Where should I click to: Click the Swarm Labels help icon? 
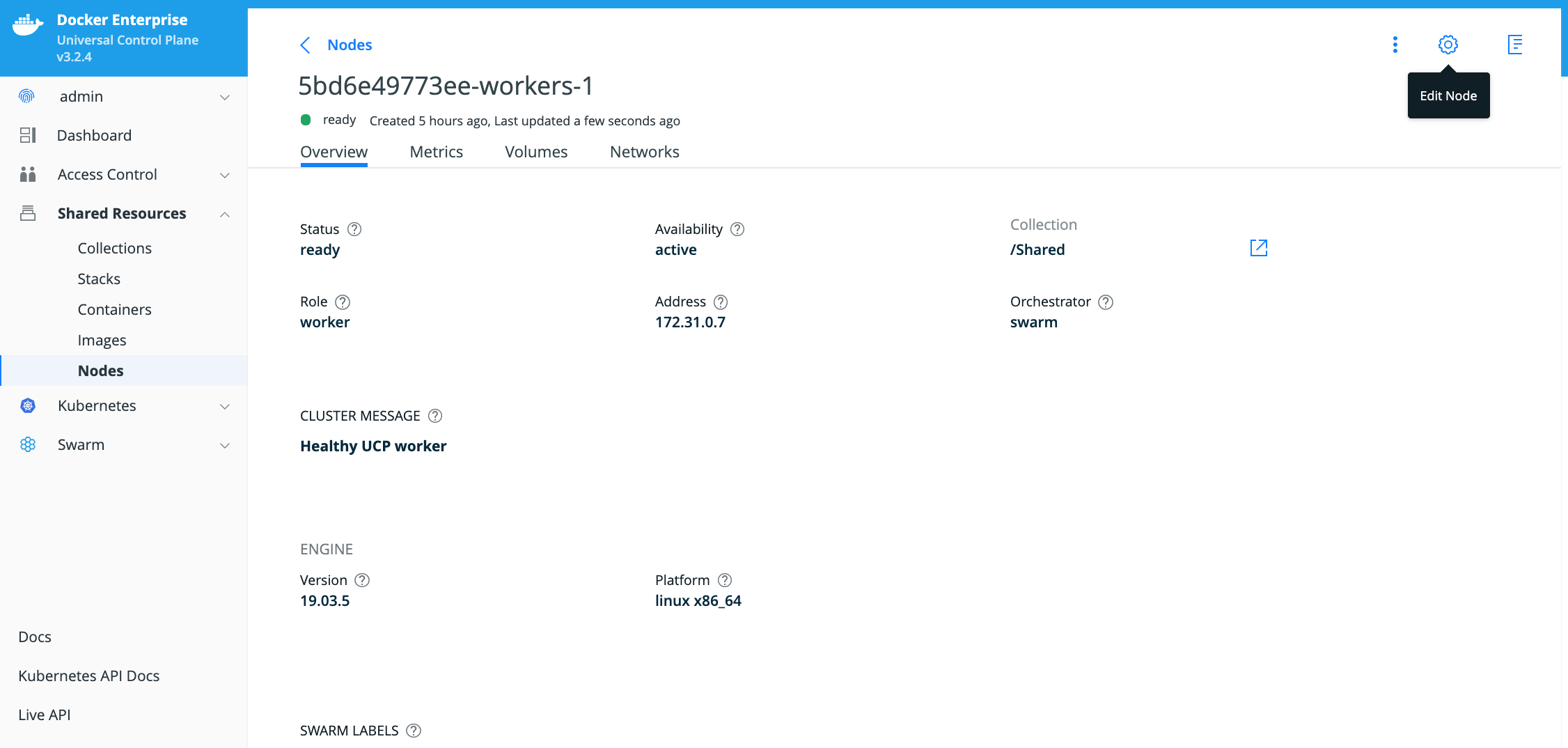414,731
